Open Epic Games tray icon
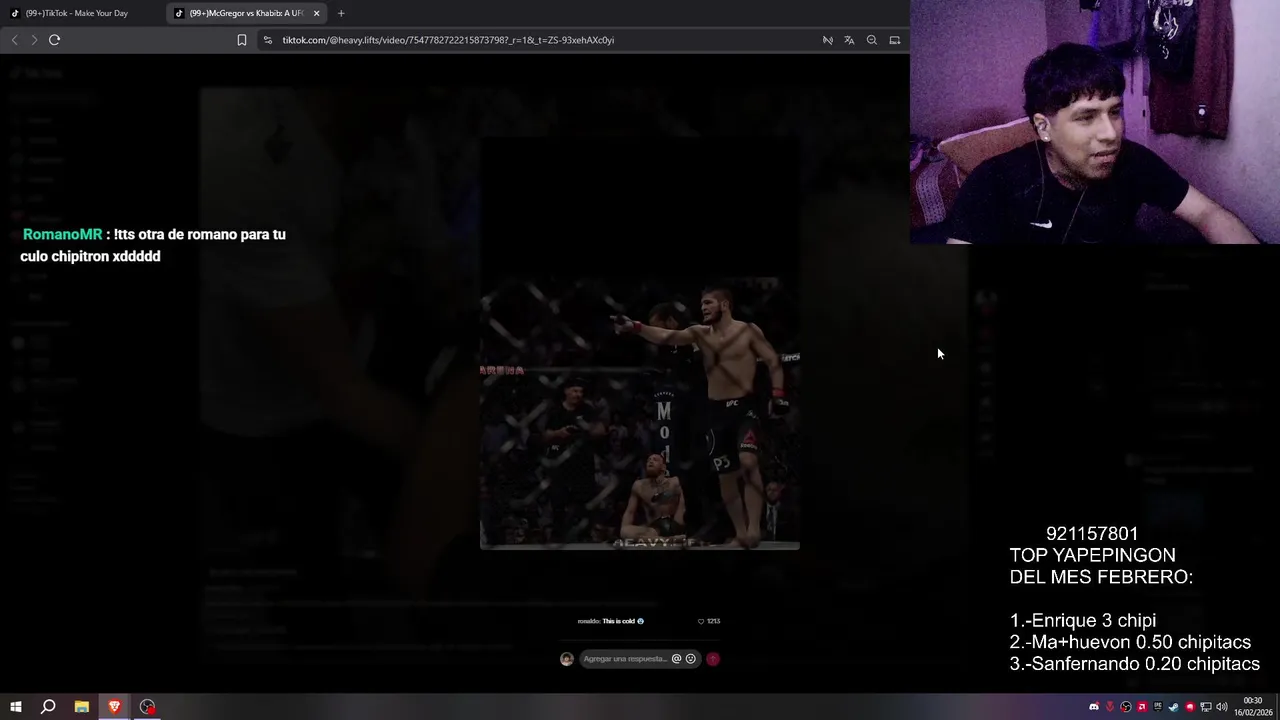Viewport: 1280px width, 720px height. pyautogui.click(x=1158, y=707)
